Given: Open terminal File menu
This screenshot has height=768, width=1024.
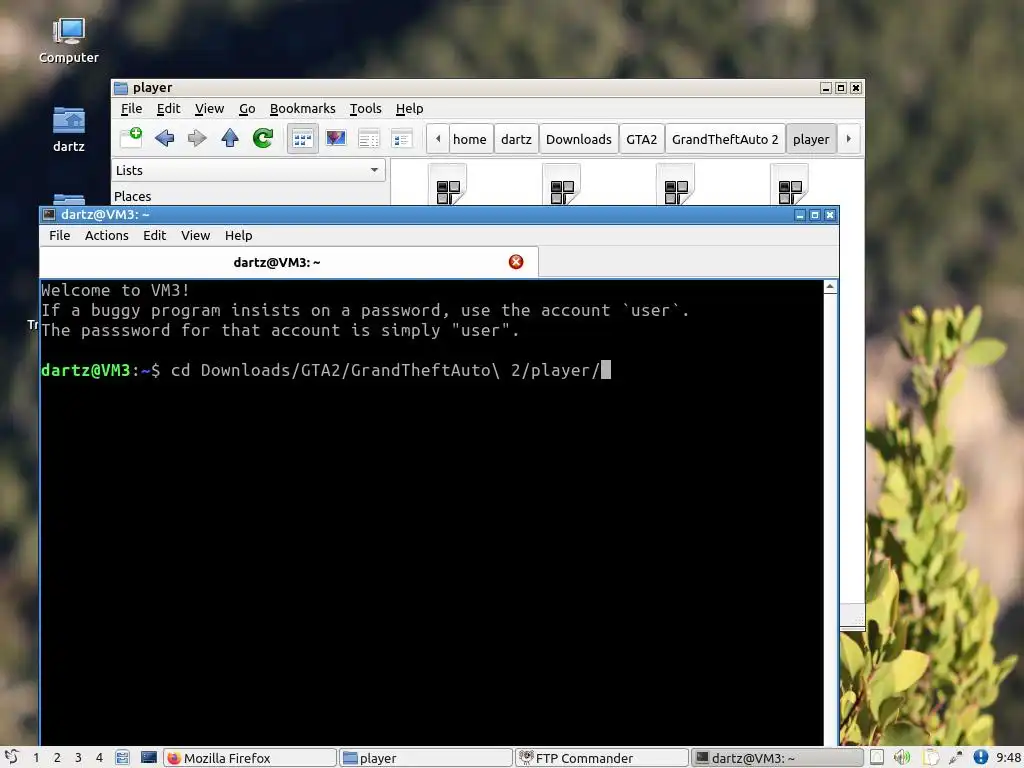Looking at the screenshot, I should point(59,235).
